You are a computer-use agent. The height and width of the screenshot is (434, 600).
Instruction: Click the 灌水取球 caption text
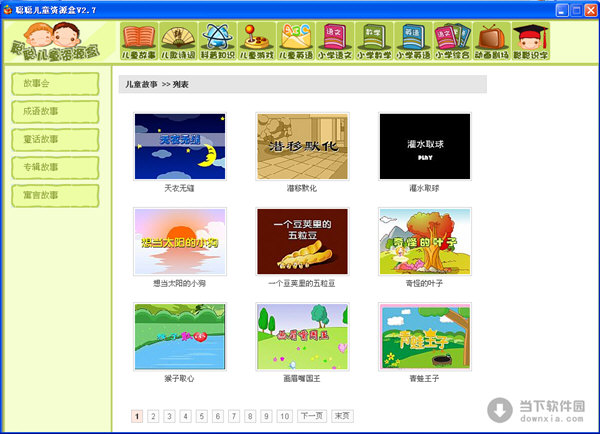click(424, 188)
